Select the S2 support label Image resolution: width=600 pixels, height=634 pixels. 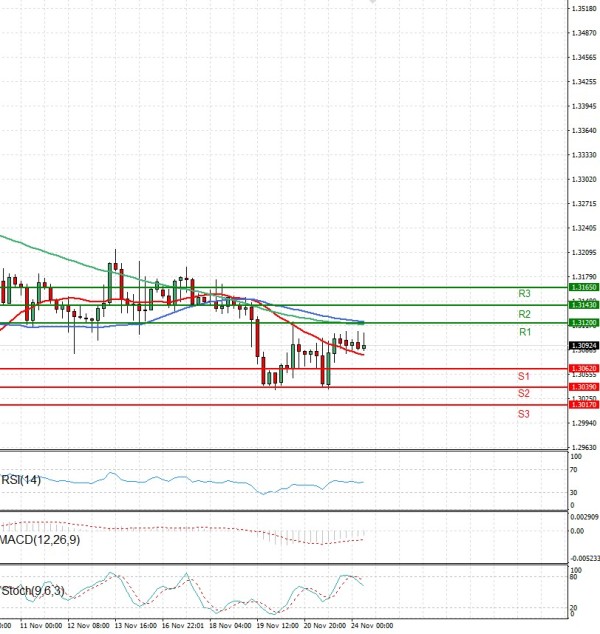pos(524,394)
